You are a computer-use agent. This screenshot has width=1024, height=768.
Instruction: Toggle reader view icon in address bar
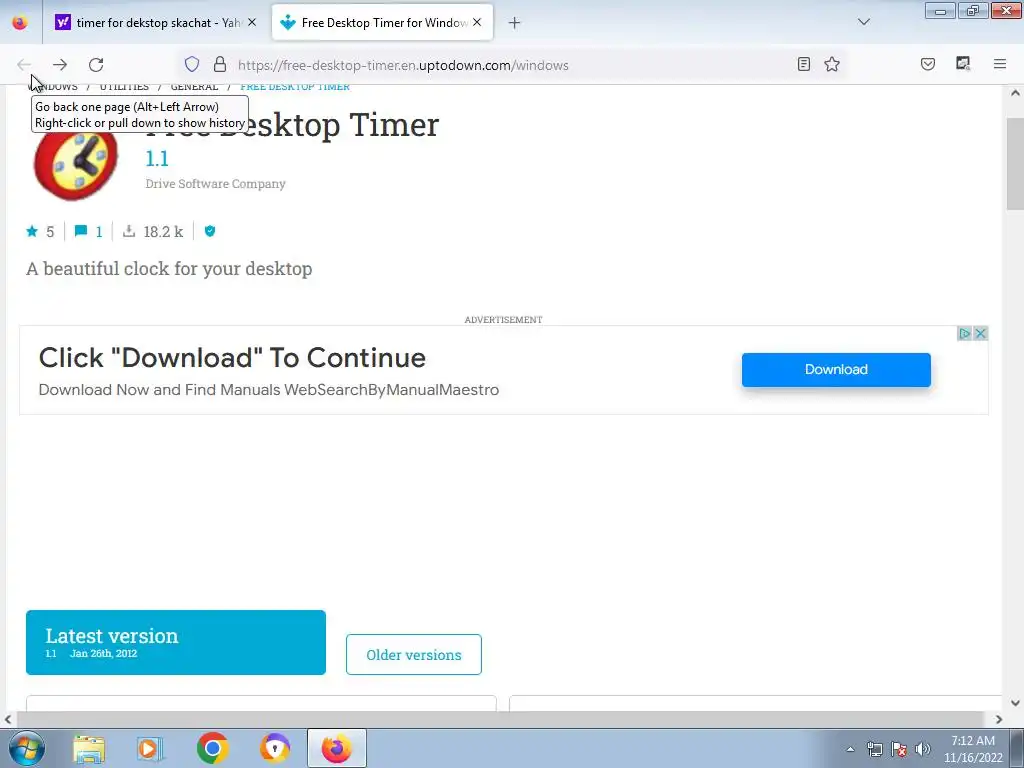pos(804,64)
